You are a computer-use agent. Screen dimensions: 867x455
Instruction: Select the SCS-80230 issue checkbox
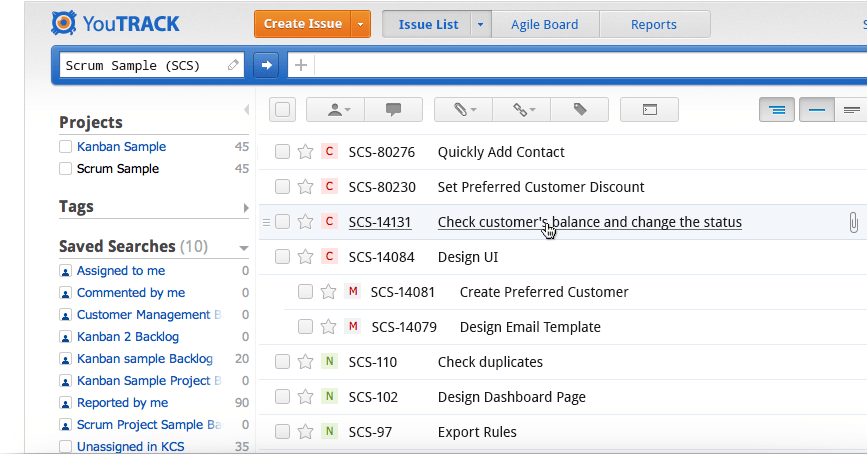coord(282,187)
